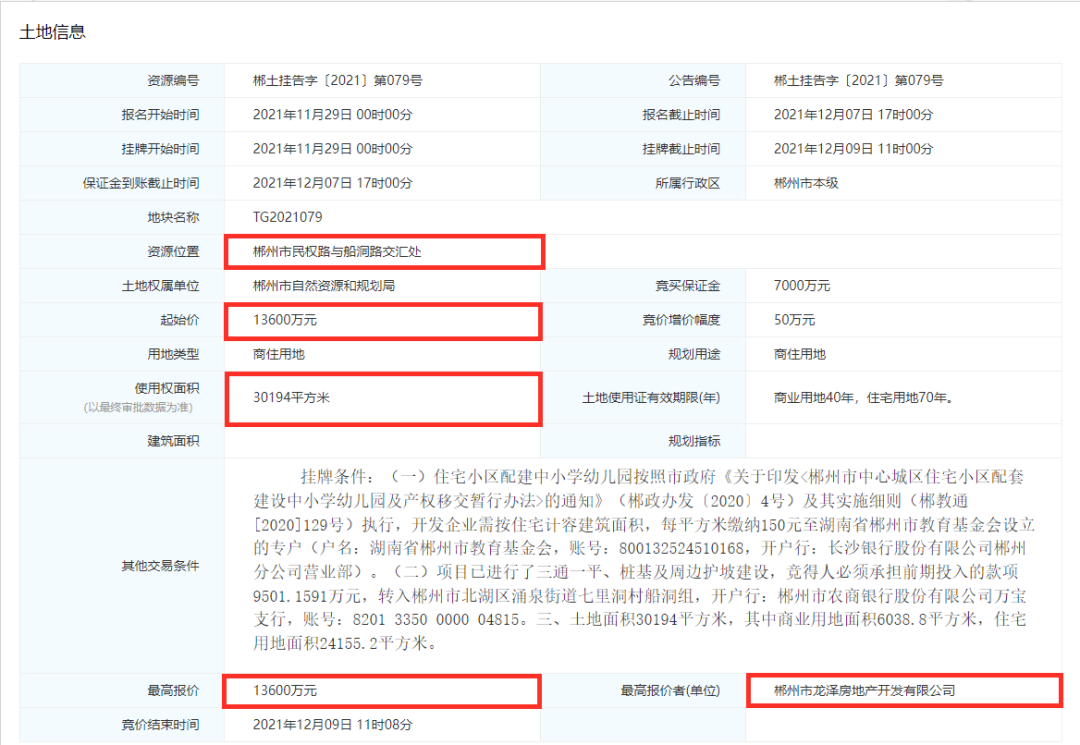
Task: Select the location 郴州市民权路与船洞路交汇处
Action: click(x=337, y=252)
